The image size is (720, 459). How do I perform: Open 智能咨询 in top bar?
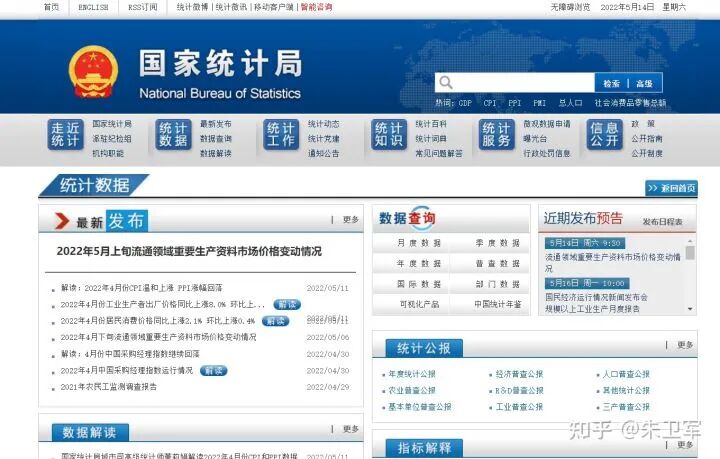pos(316,7)
